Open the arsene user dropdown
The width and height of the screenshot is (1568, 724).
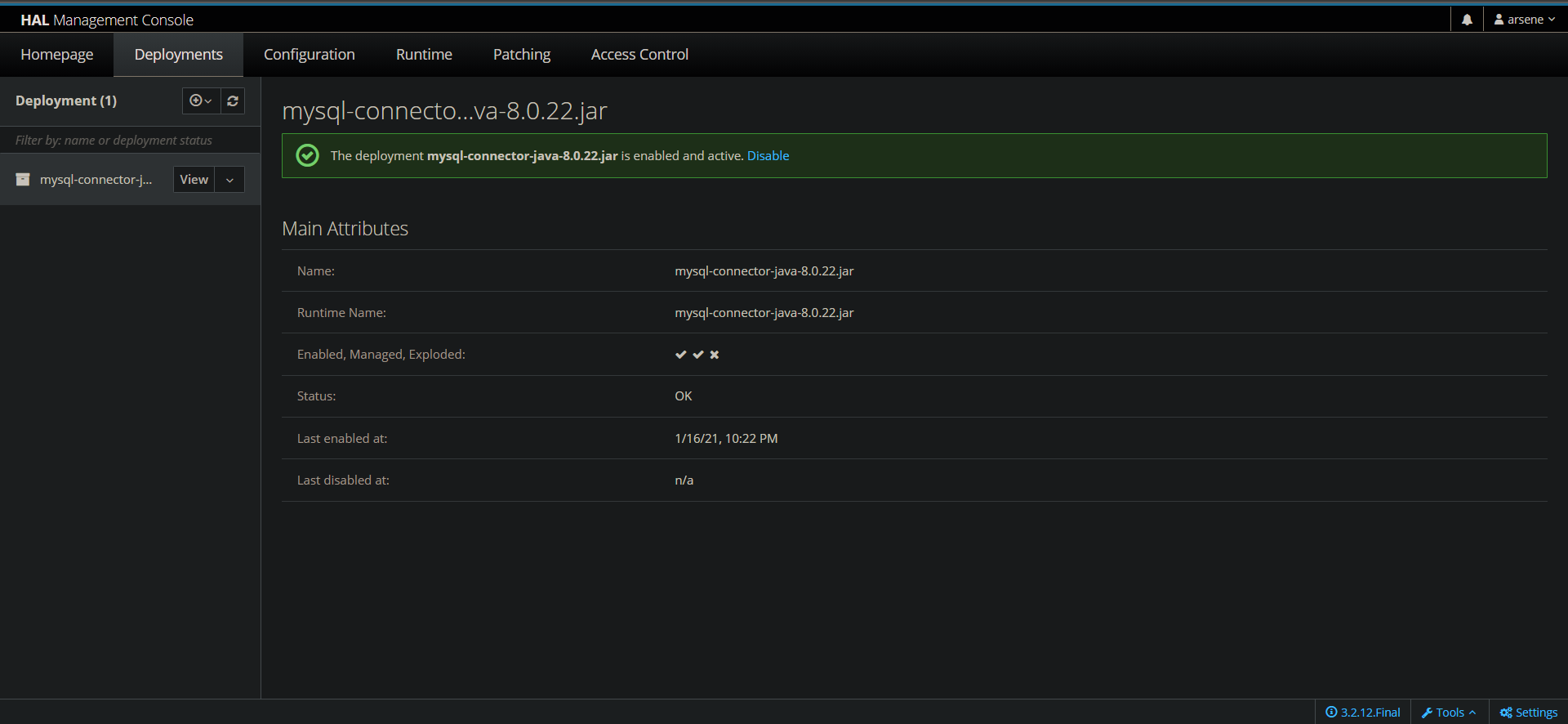point(1524,20)
